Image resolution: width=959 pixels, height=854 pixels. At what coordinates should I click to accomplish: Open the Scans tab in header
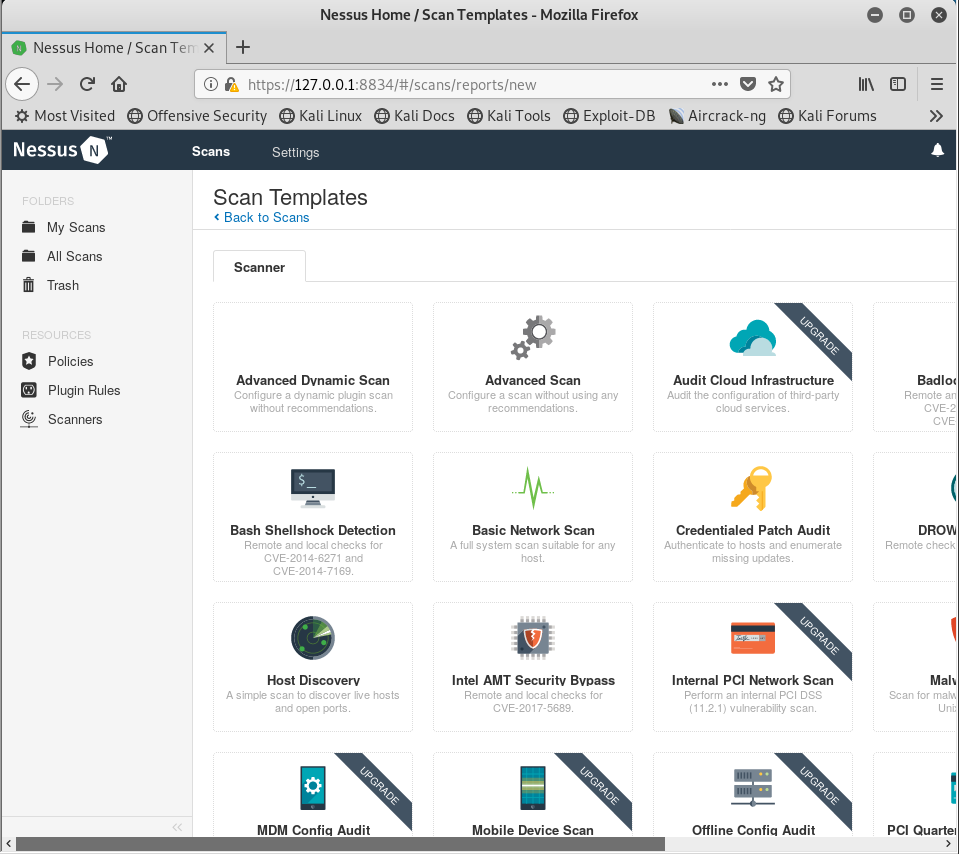point(211,151)
